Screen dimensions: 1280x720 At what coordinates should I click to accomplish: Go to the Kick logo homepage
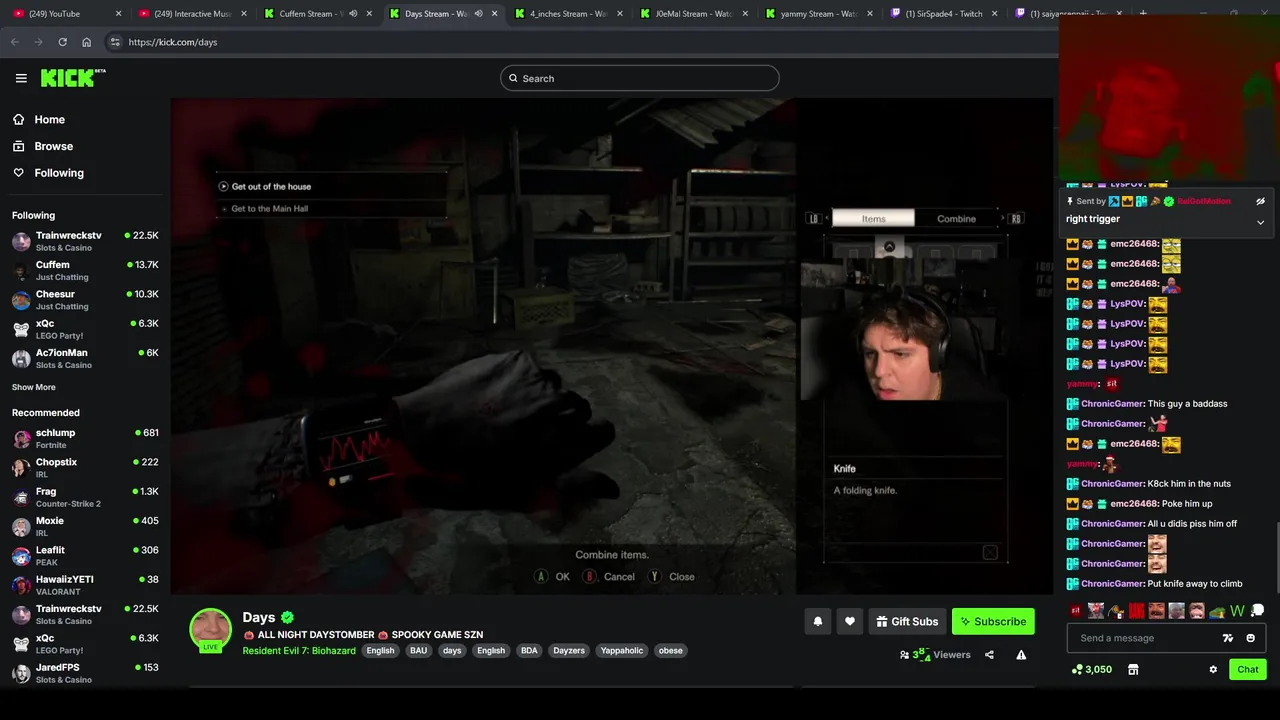[73, 78]
